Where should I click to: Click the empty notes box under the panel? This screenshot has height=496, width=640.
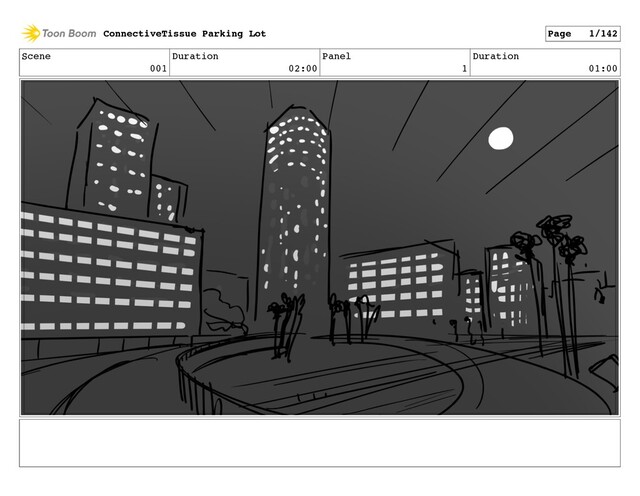[x=320, y=443]
